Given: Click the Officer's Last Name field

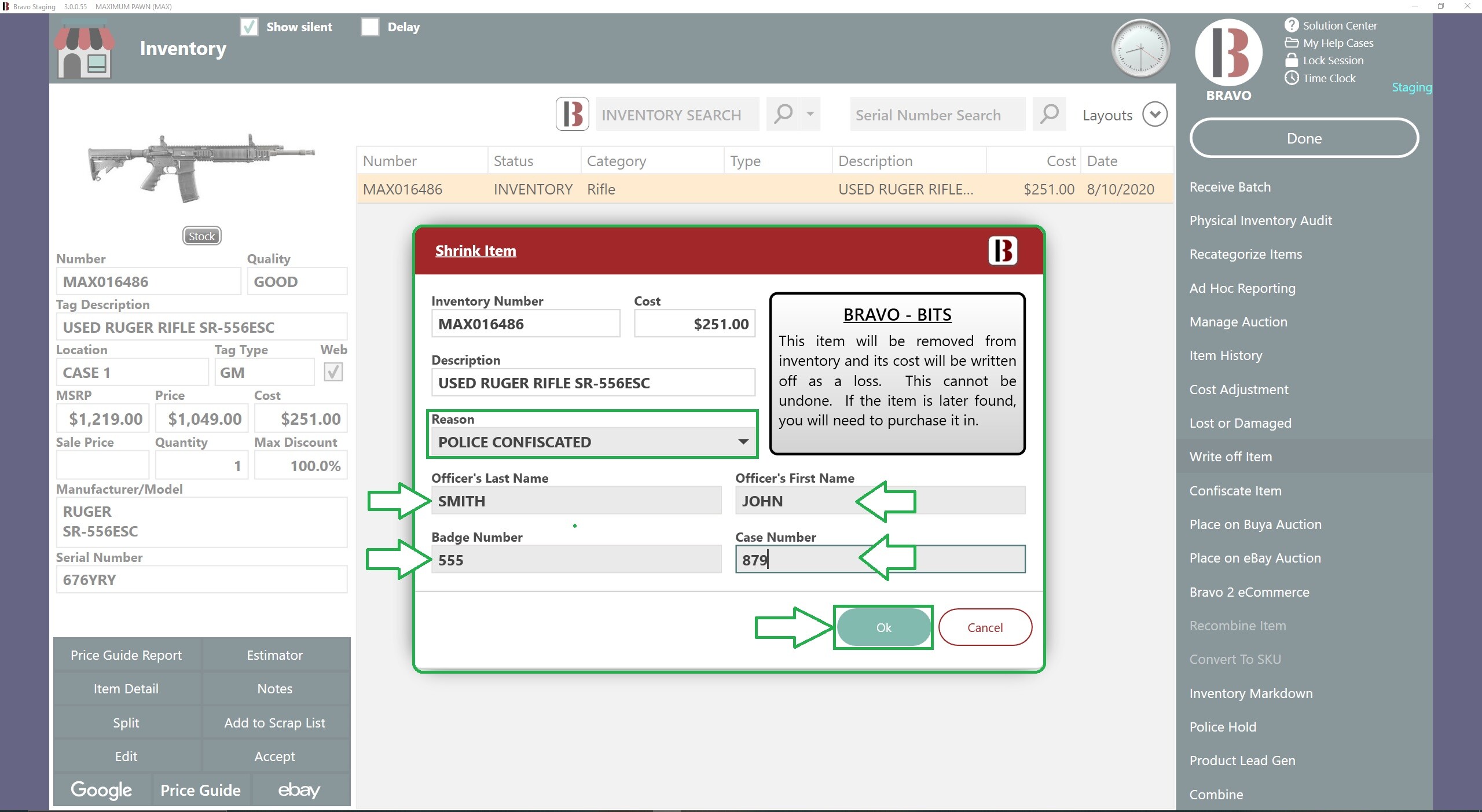Looking at the screenshot, I should [577, 501].
